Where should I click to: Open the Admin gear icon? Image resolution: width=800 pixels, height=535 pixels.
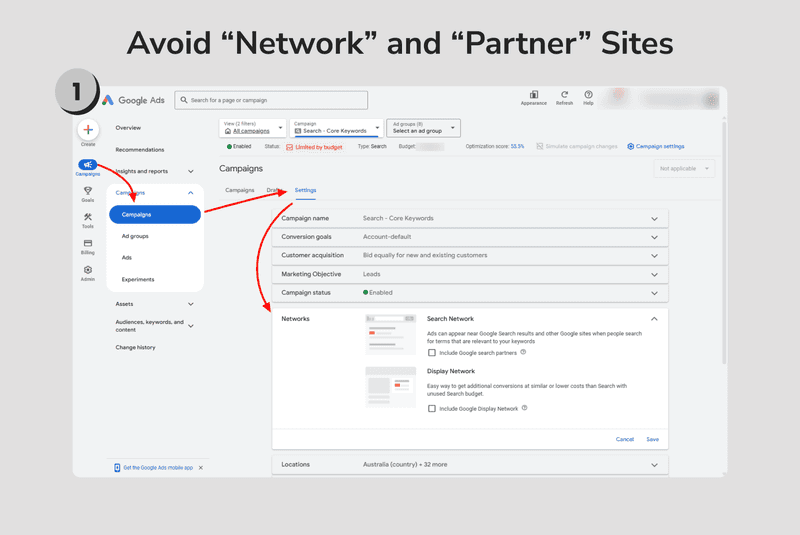tap(88, 270)
